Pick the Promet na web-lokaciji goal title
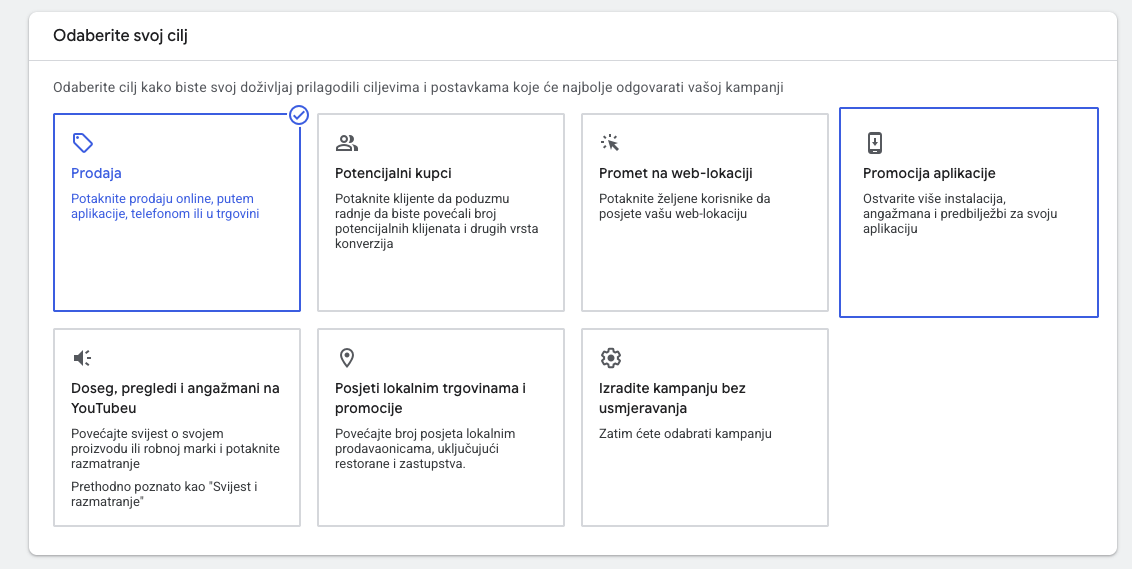Image resolution: width=1132 pixels, height=569 pixels. 675,173
